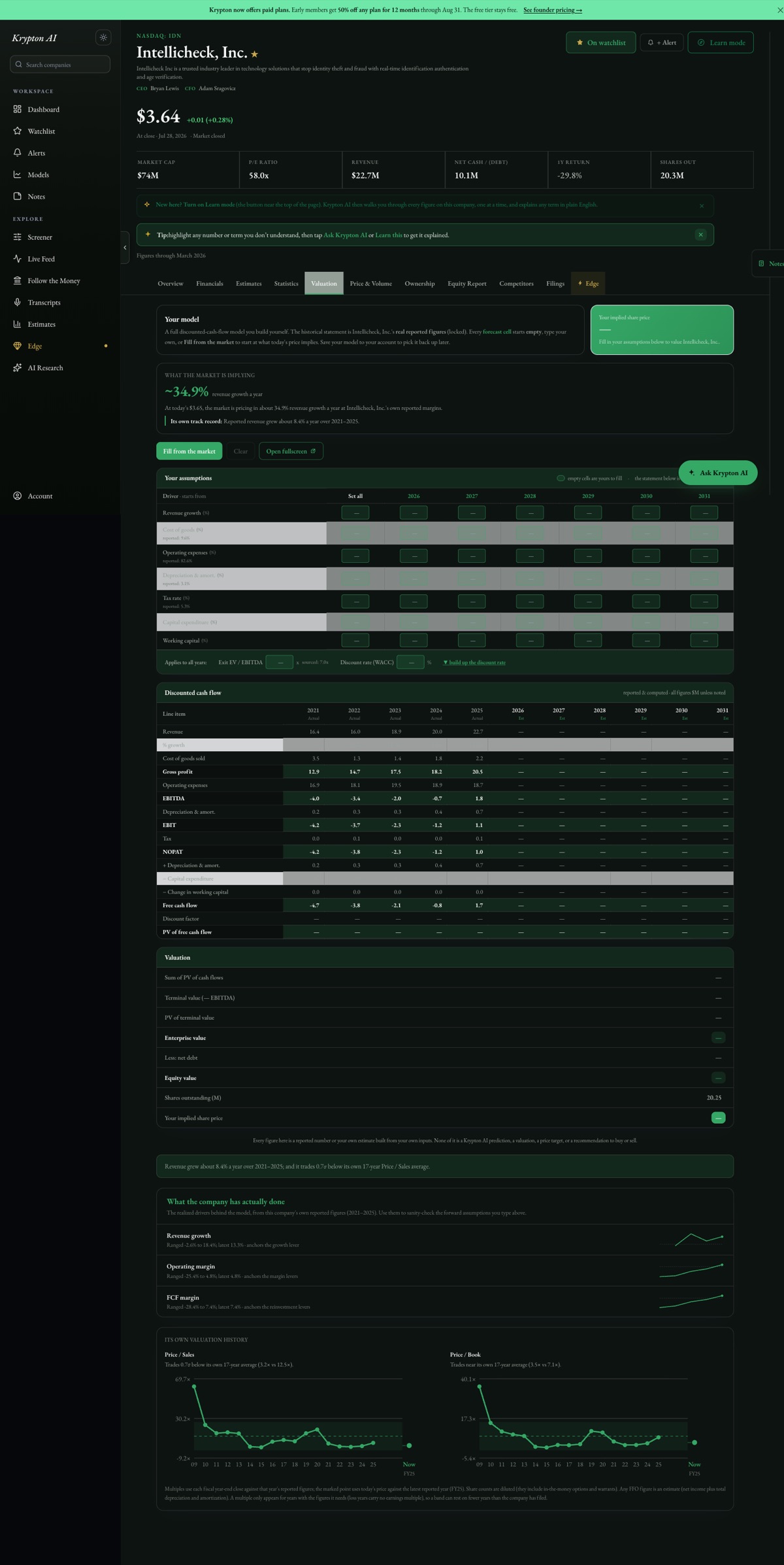Click the gold star next to Intellicheck, Inc.
This screenshot has width=784, height=1565.
[255, 54]
